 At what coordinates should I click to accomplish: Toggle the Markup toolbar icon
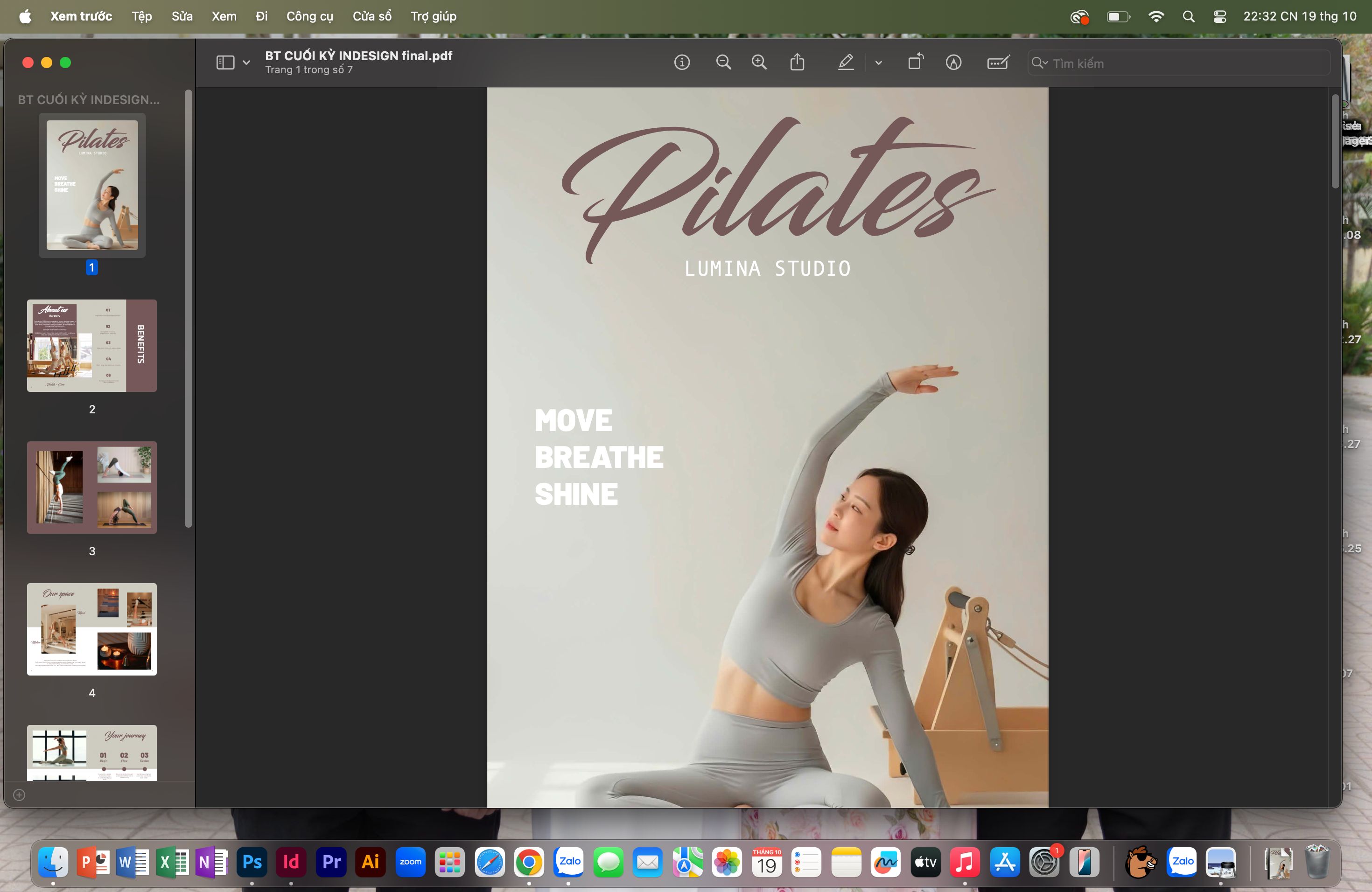[953, 62]
